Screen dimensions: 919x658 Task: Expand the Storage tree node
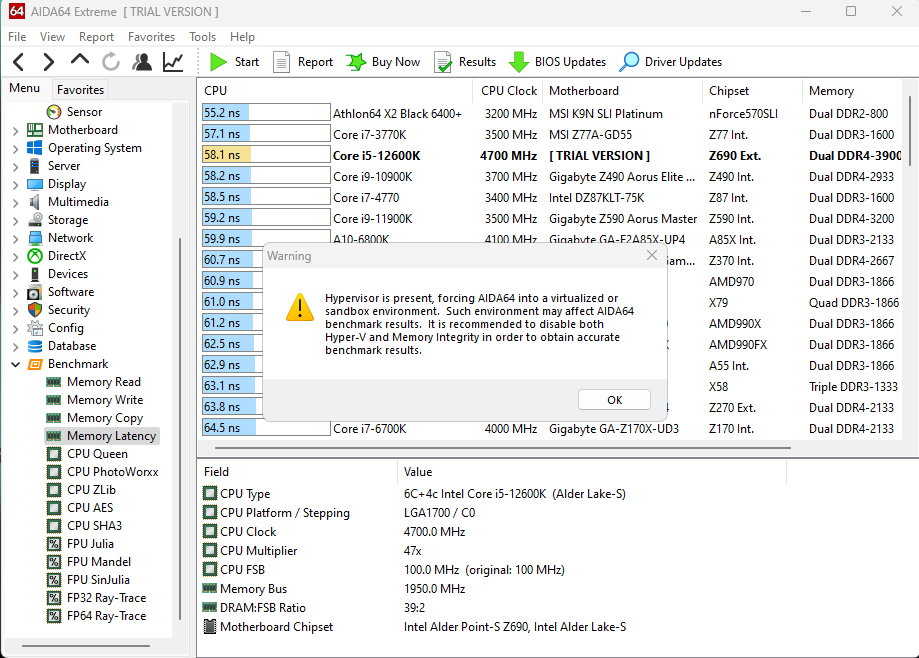point(15,220)
